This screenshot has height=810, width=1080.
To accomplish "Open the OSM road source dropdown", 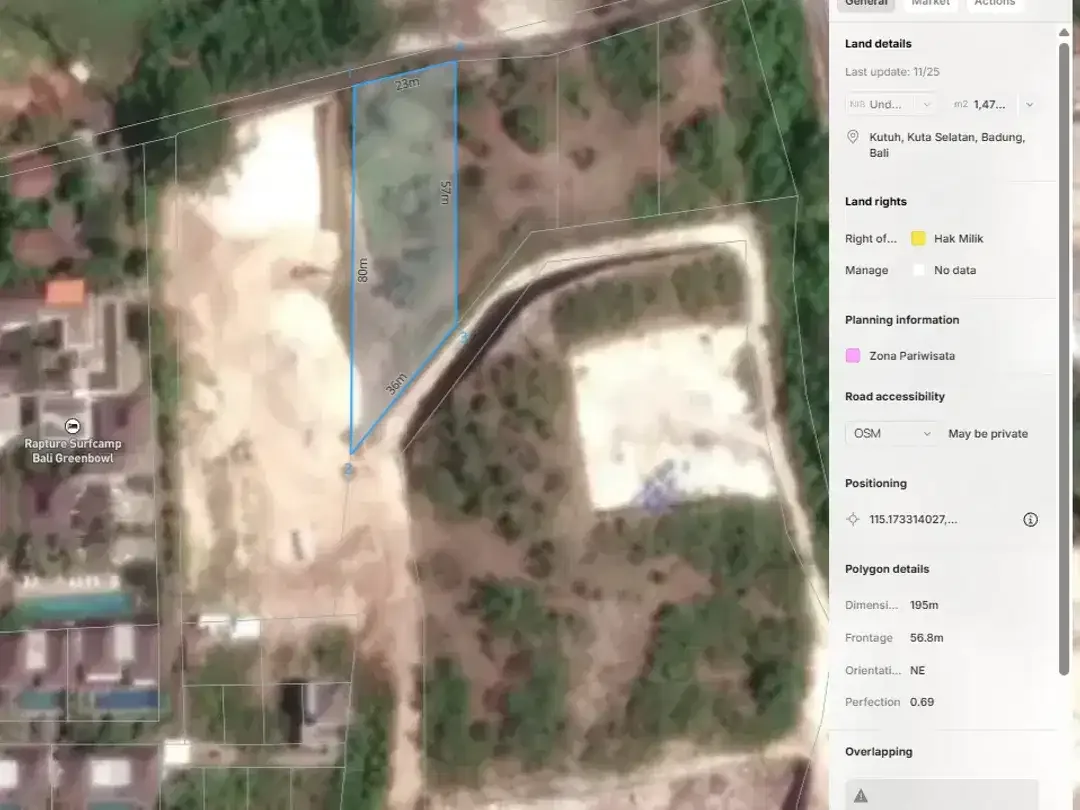I will [x=891, y=433].
